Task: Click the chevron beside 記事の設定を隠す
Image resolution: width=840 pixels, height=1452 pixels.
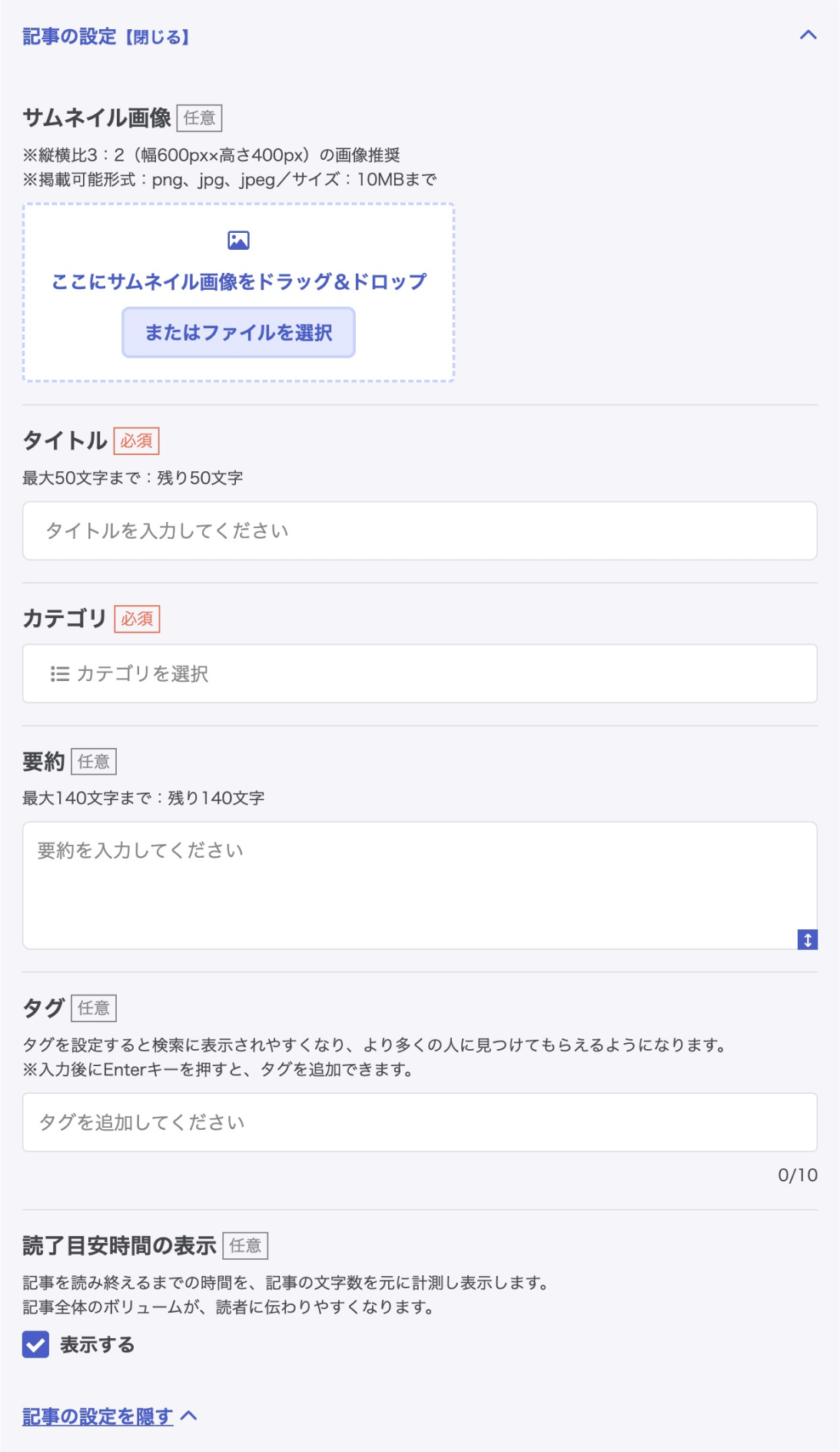Action: coord(189,1416)
